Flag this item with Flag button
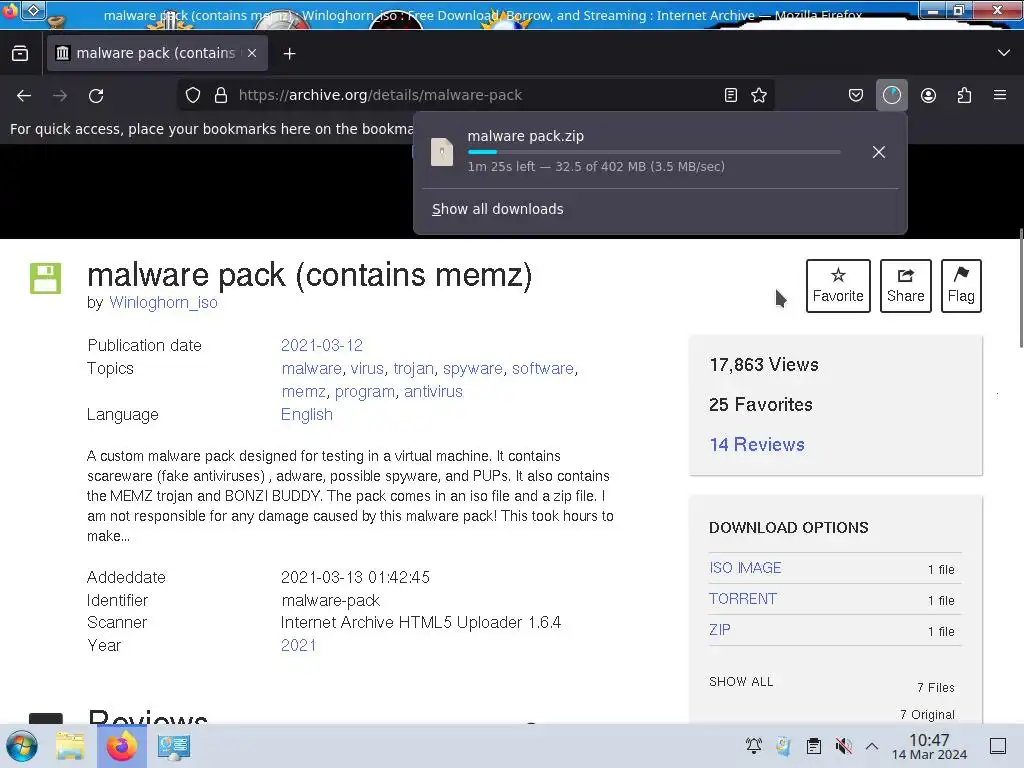The image size is (1024, 768). (x=961, y=286)
